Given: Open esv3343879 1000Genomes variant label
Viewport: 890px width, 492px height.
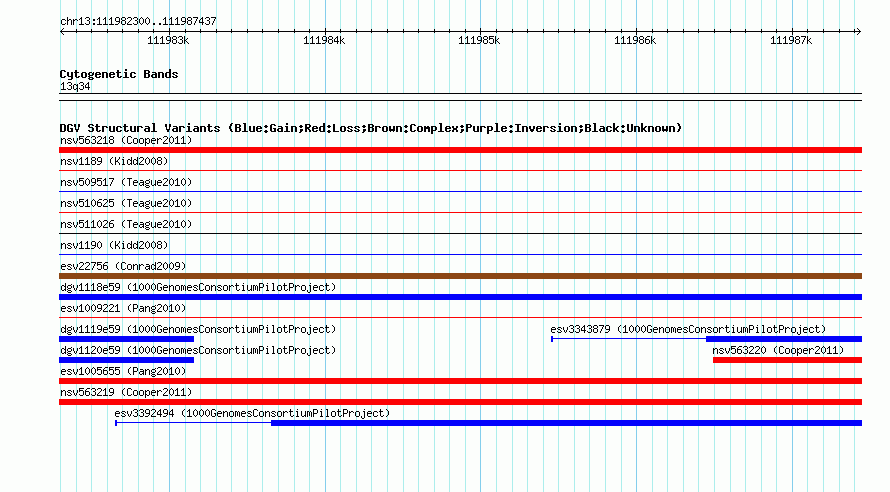Looking at the screenshot, I should 688,329.
